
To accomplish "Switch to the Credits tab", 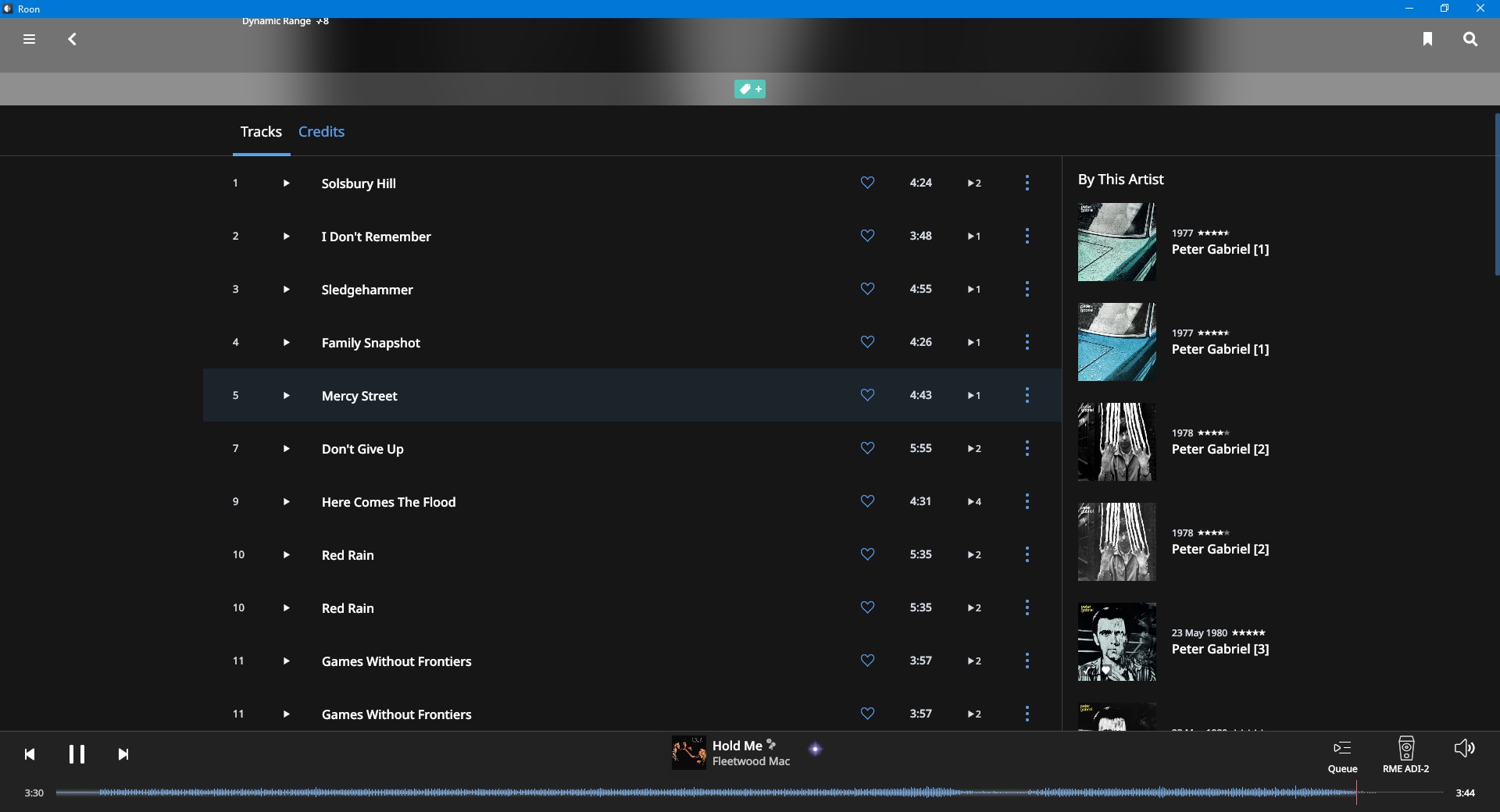I will click(322, 132).
